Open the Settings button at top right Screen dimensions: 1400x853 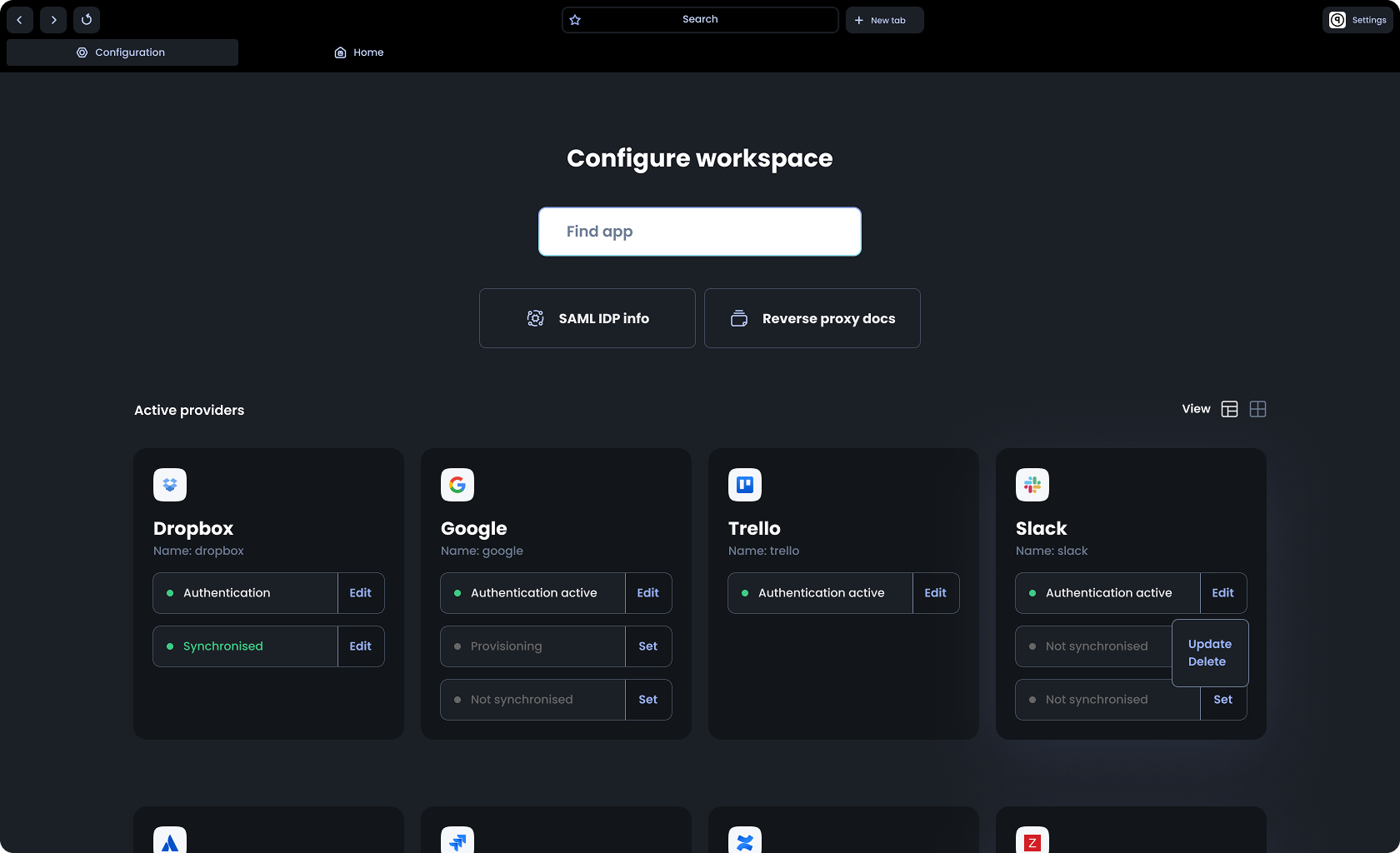click(x=1357, y=20)
